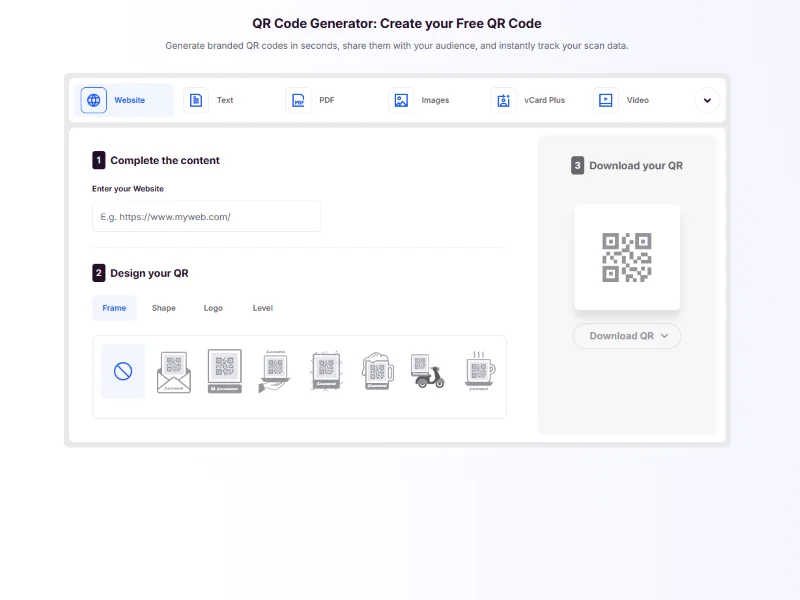Viewport: 800px width, 600px height.
Task: Pick the delivery scooter frame design
Action: click(428, 371)
